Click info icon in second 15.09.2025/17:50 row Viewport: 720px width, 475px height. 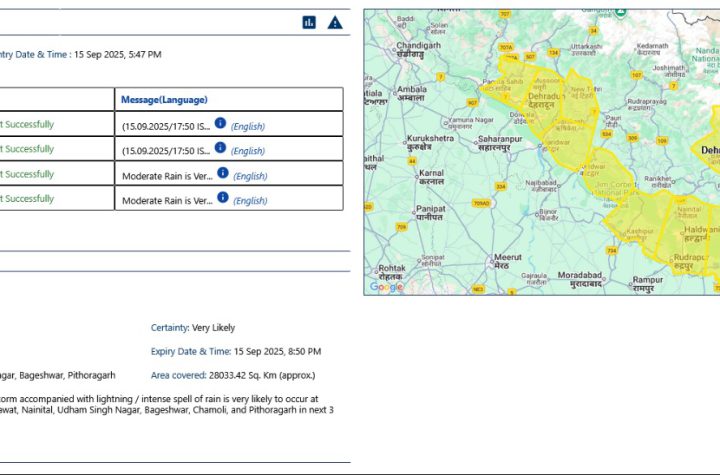tap(220, 147)
